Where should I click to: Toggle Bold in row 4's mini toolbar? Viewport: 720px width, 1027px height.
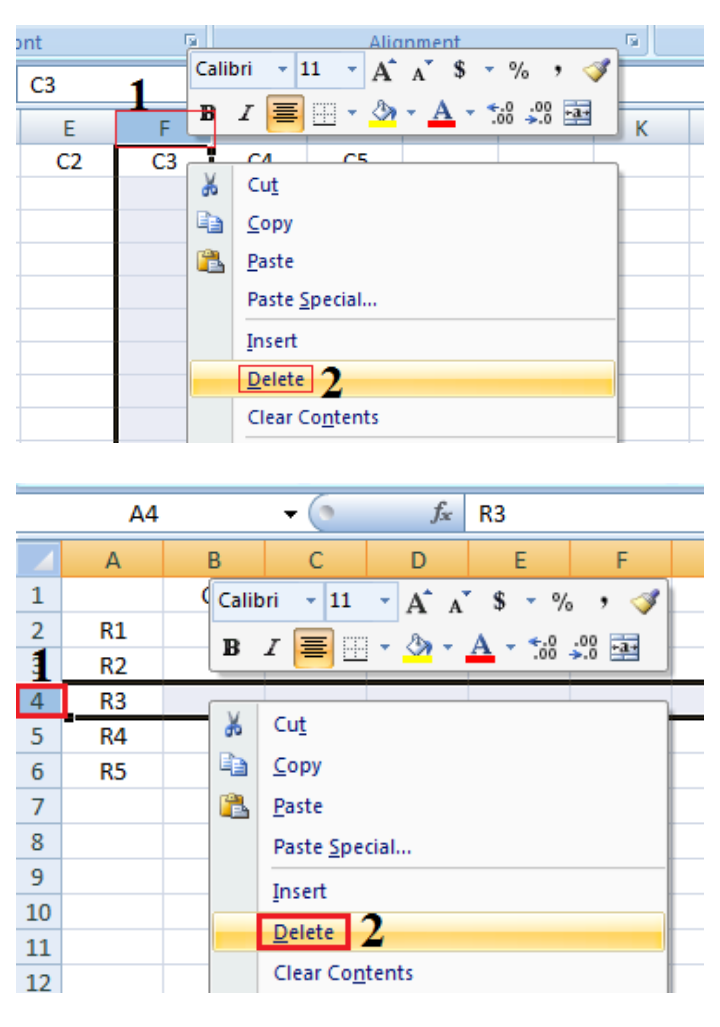click(232, 648)
